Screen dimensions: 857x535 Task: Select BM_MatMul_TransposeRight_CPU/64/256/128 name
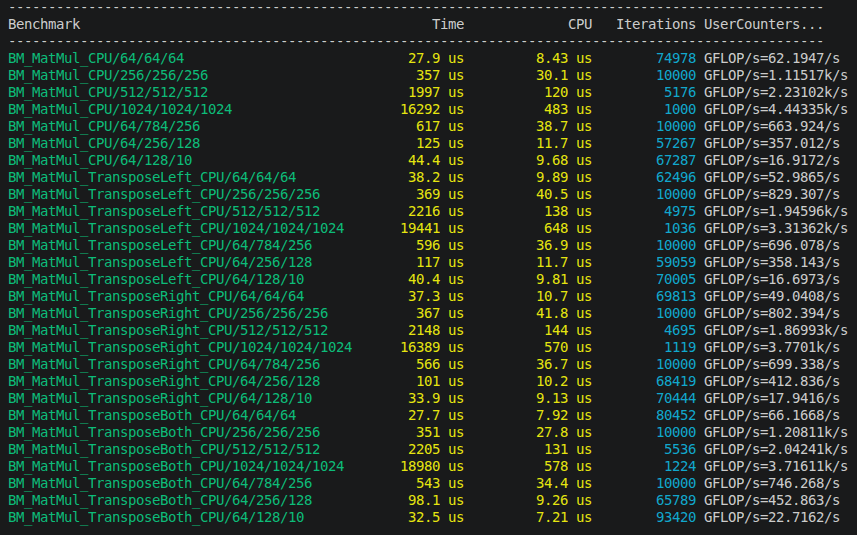(164, 381)
